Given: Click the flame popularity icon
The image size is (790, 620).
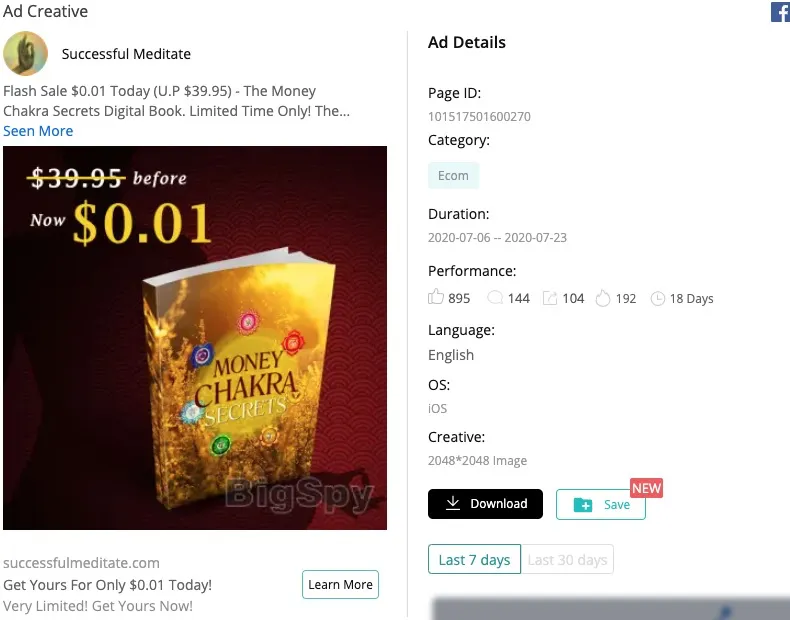Looking at the screenshot, I should pyautogui.click(x=602, y=298).
